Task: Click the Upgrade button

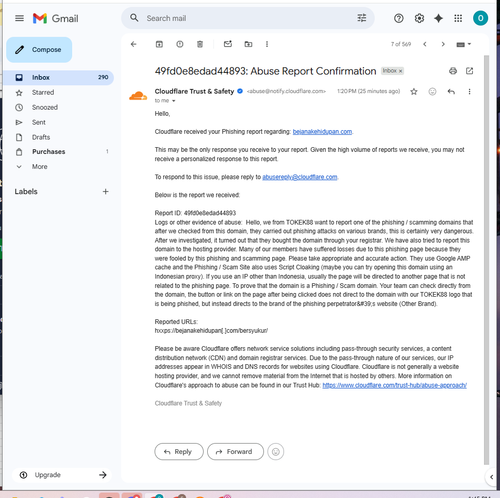Action: coord(62,475)
